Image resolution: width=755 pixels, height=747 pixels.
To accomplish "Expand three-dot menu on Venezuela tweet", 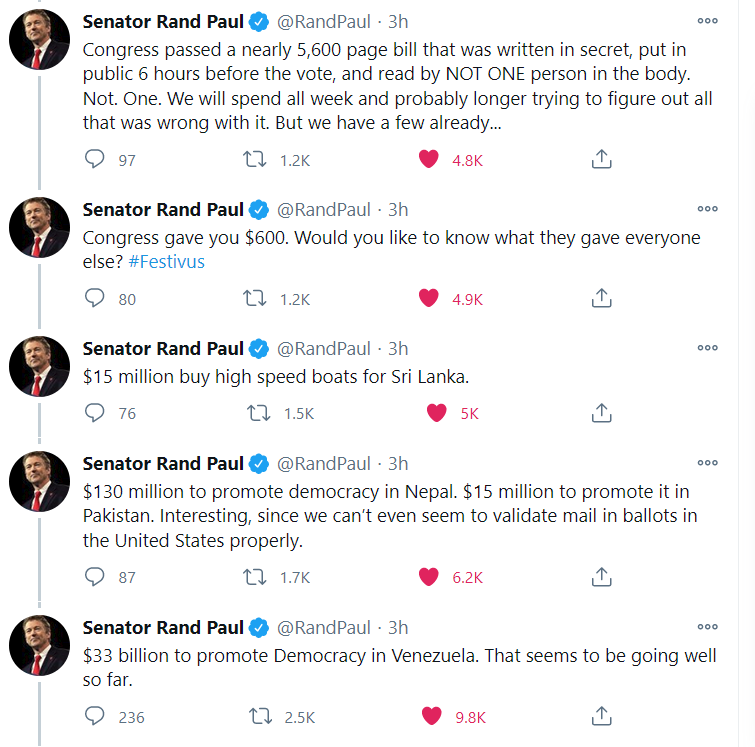I will click(x=707, y=627).
